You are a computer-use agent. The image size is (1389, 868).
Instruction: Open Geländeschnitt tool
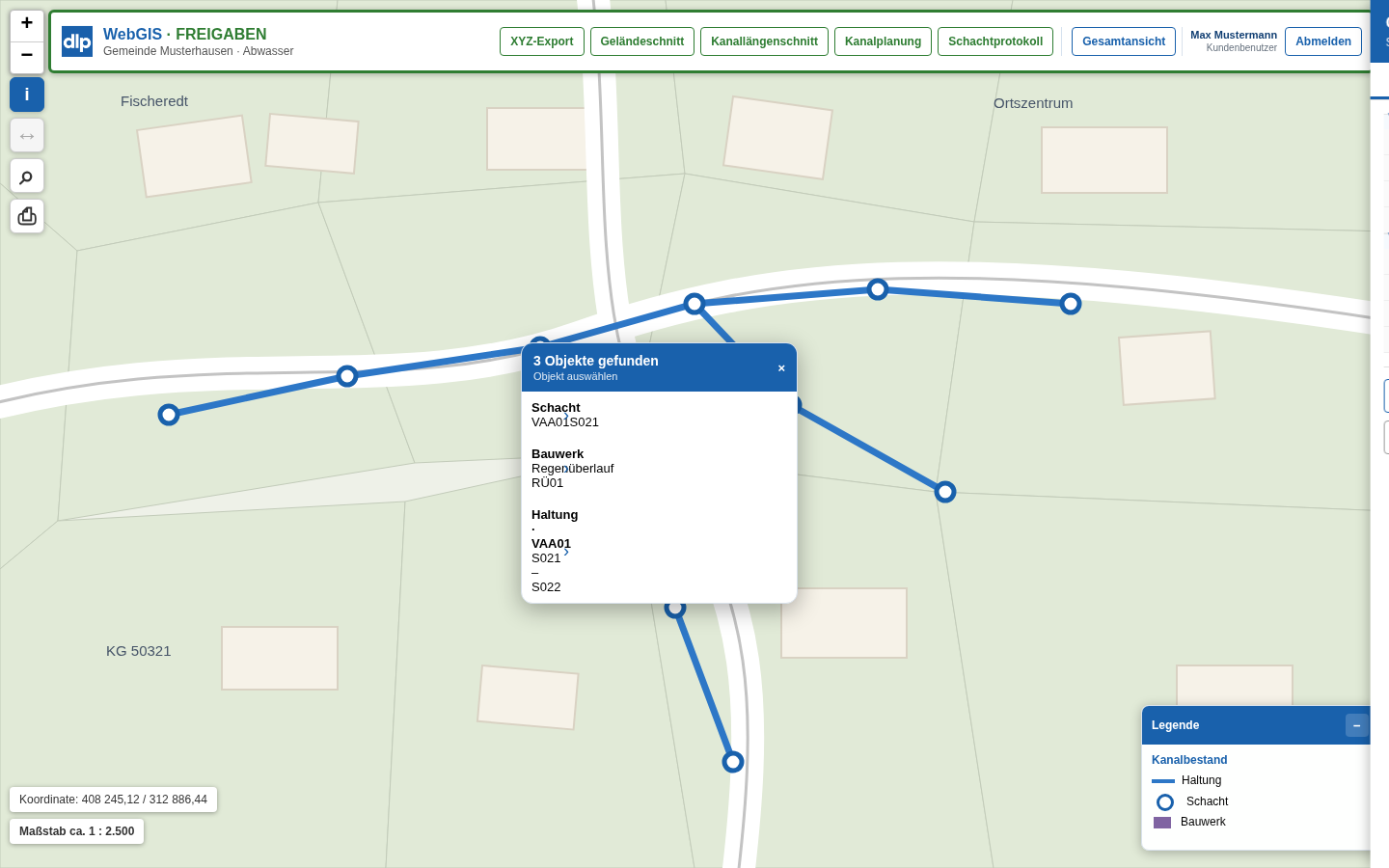[x=642, y=41]
